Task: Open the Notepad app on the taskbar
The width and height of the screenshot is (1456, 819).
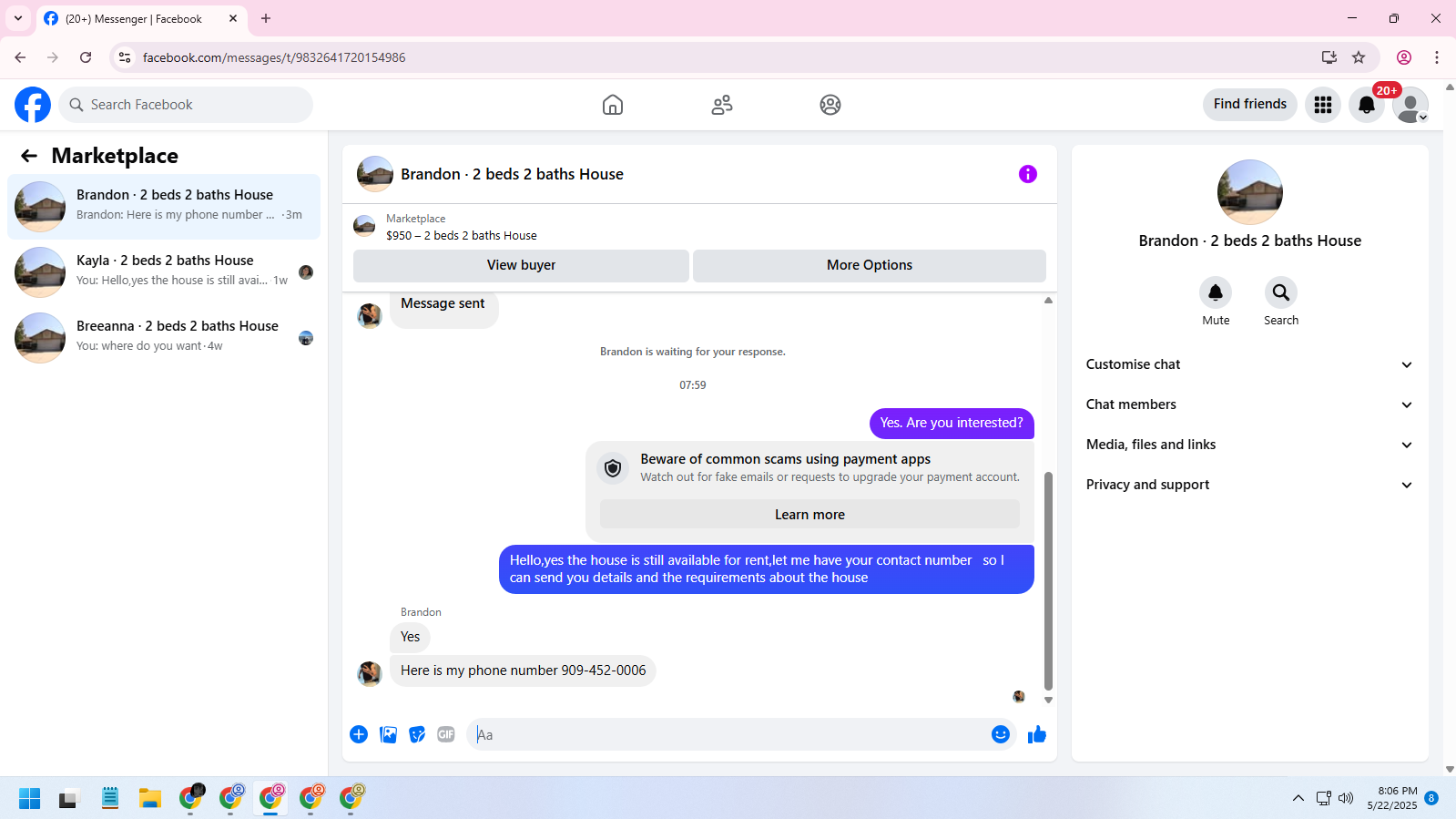Action: pyautogui.click(x=110, y=799)
